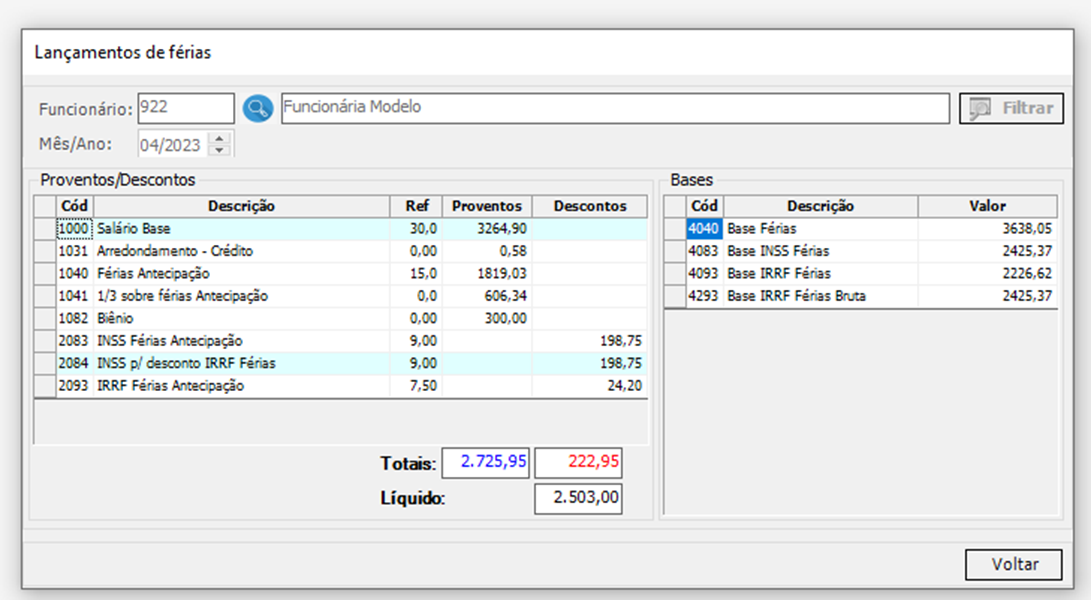Click the blue employee search magnifier icon
This screenshot has height=600, width=1091.
pos(257,109)
